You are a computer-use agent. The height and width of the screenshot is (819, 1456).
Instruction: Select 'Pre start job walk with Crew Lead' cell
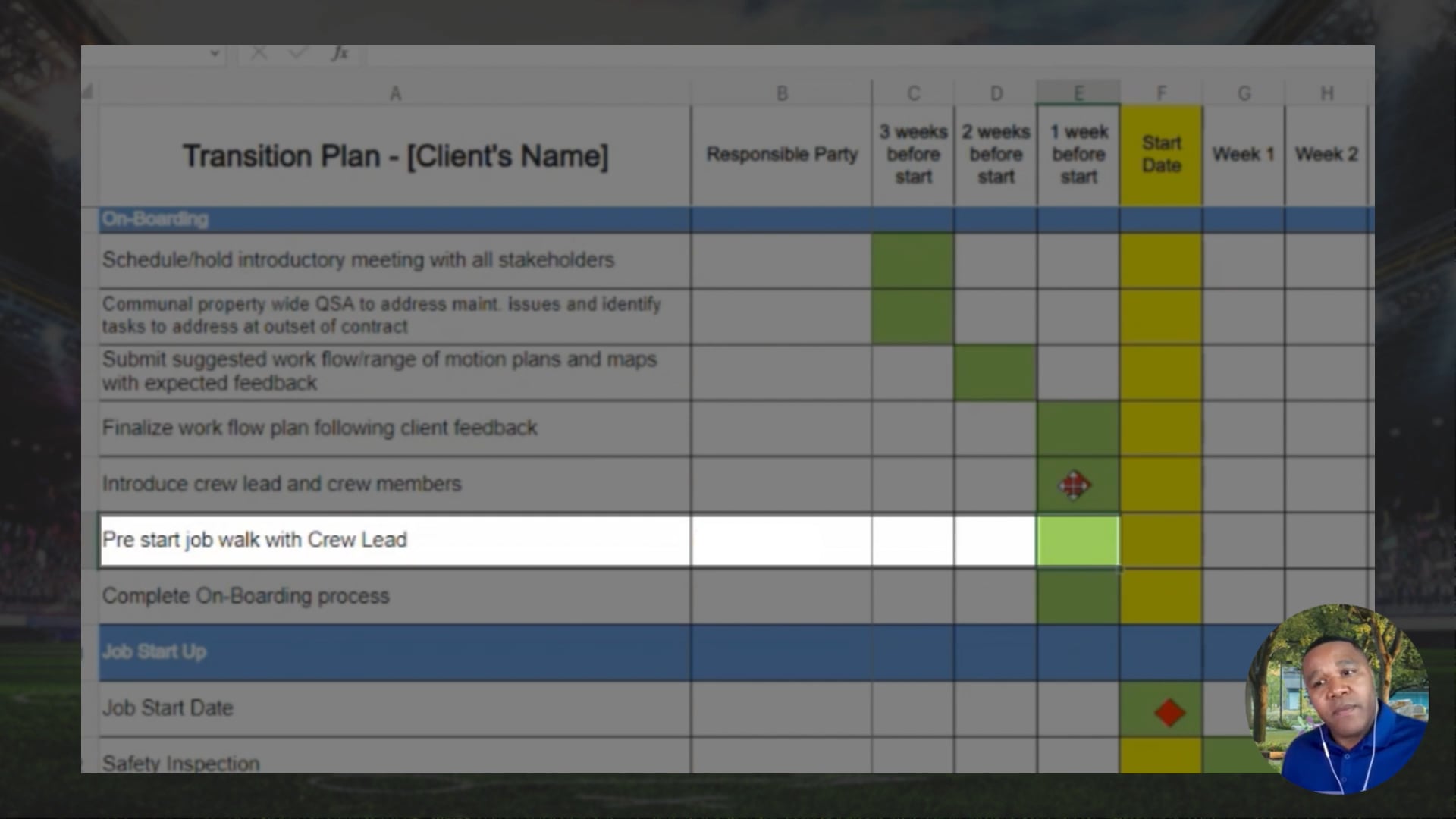394,540
